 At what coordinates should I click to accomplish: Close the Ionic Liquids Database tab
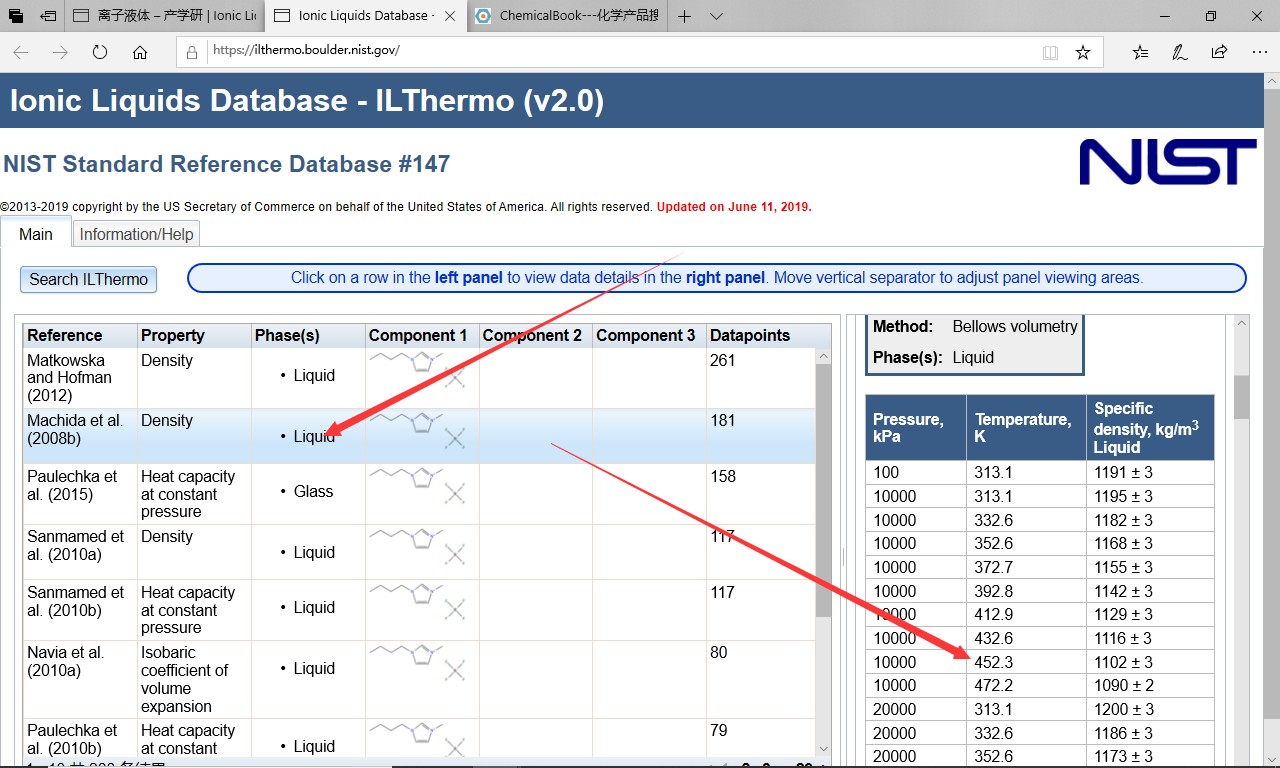449,16
